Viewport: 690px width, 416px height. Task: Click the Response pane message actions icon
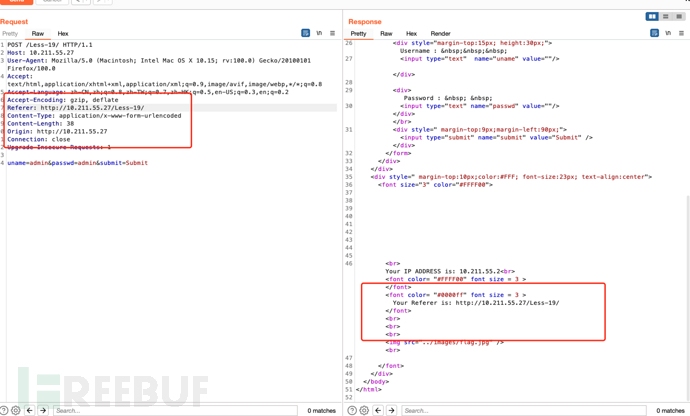[x=654, y=33]
